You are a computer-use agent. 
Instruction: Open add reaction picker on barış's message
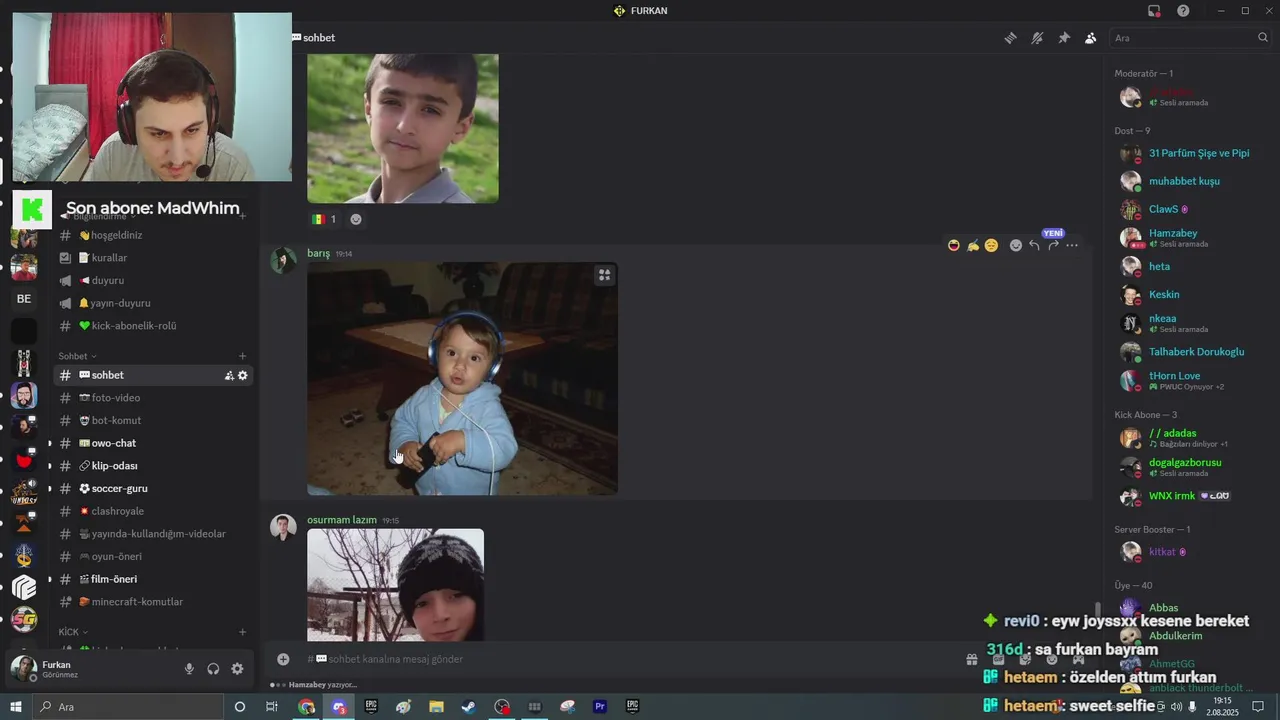[x=1016, y=245]
